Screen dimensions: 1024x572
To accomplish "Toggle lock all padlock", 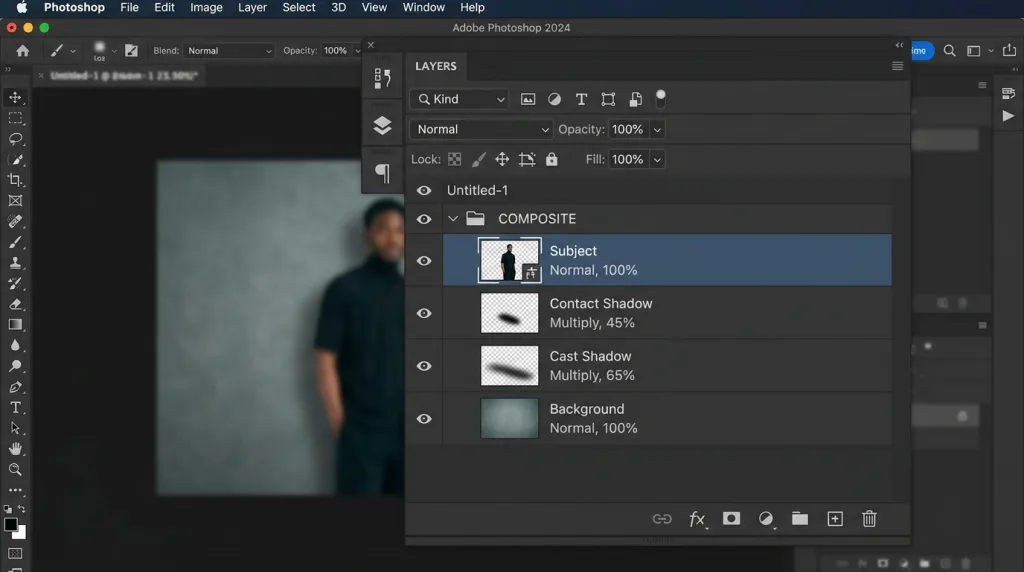I will pyautogui.click(x=552, y=159).
